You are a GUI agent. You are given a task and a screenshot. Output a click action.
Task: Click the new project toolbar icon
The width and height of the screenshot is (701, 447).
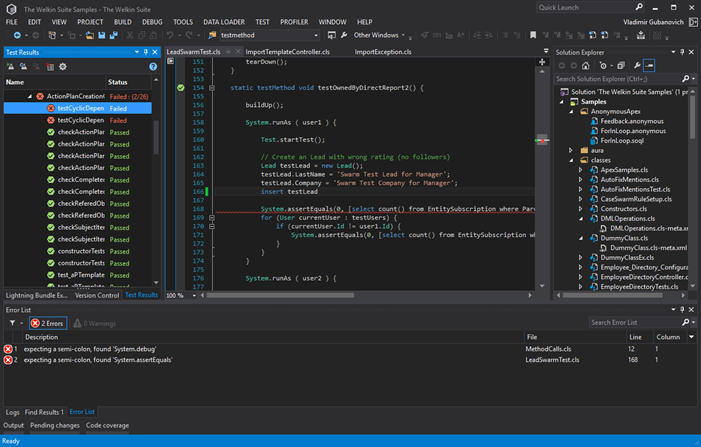coord(52,35)
